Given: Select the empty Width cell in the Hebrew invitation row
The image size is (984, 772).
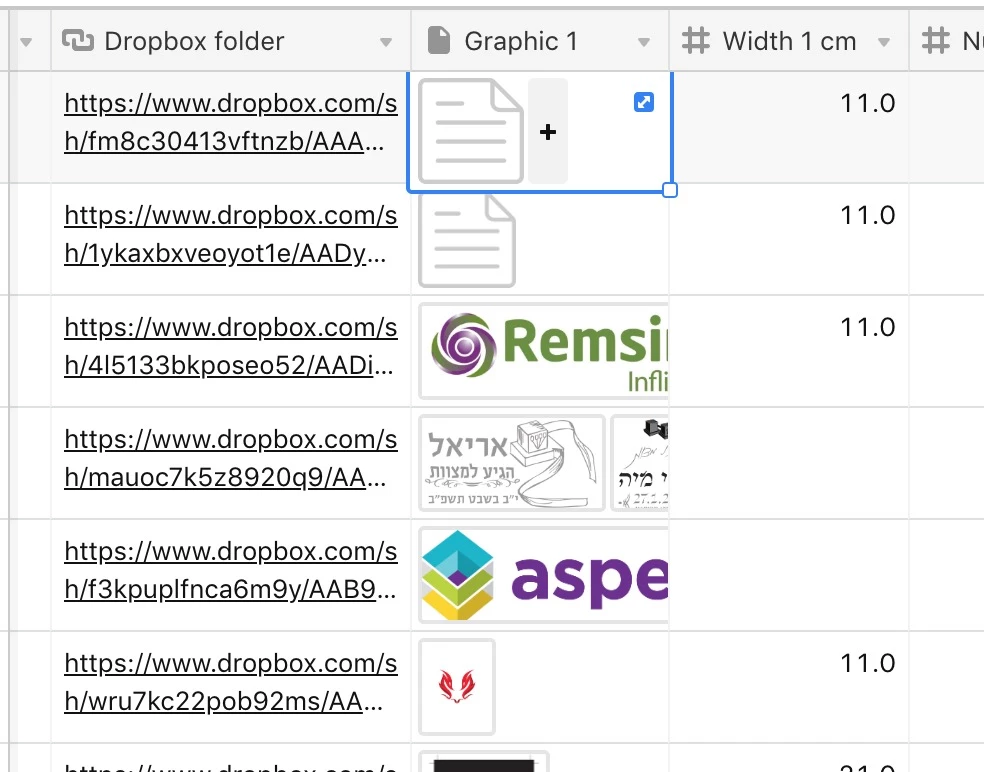Looking at the screenshot, I should tap(789, 463).
